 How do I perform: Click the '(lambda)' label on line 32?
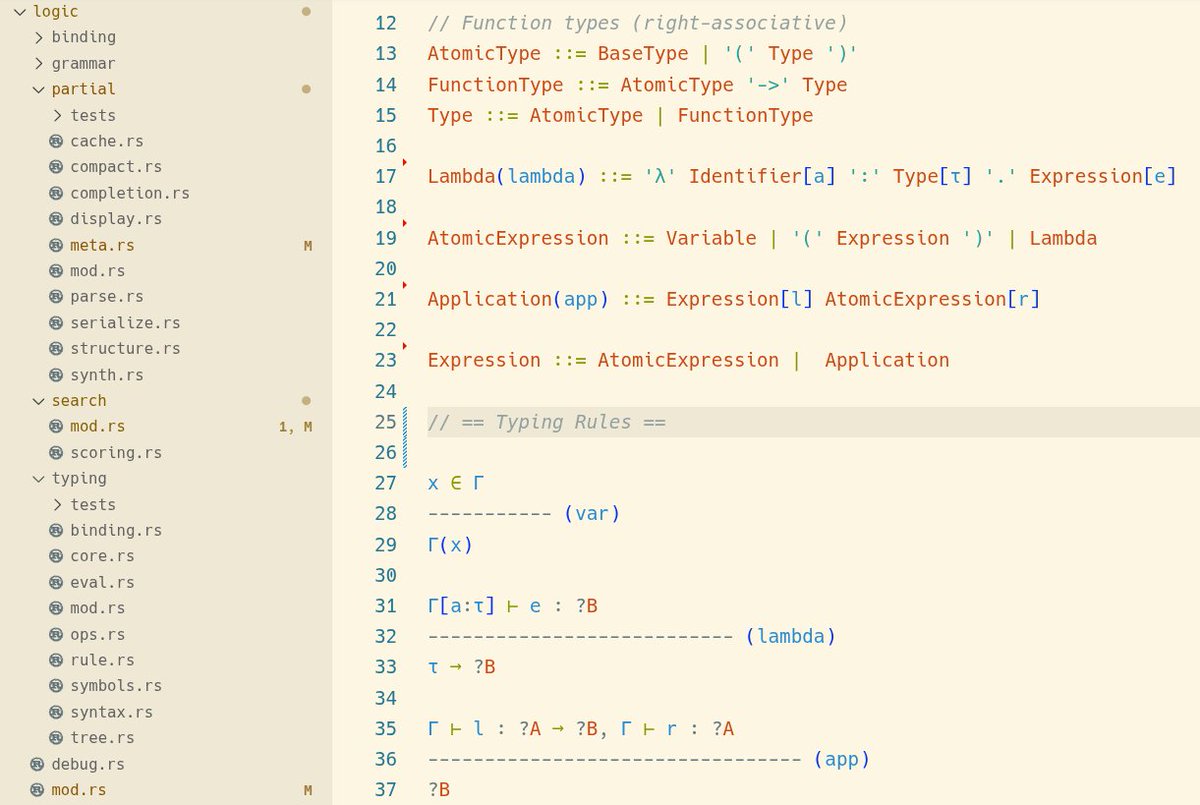click(791, 636)
